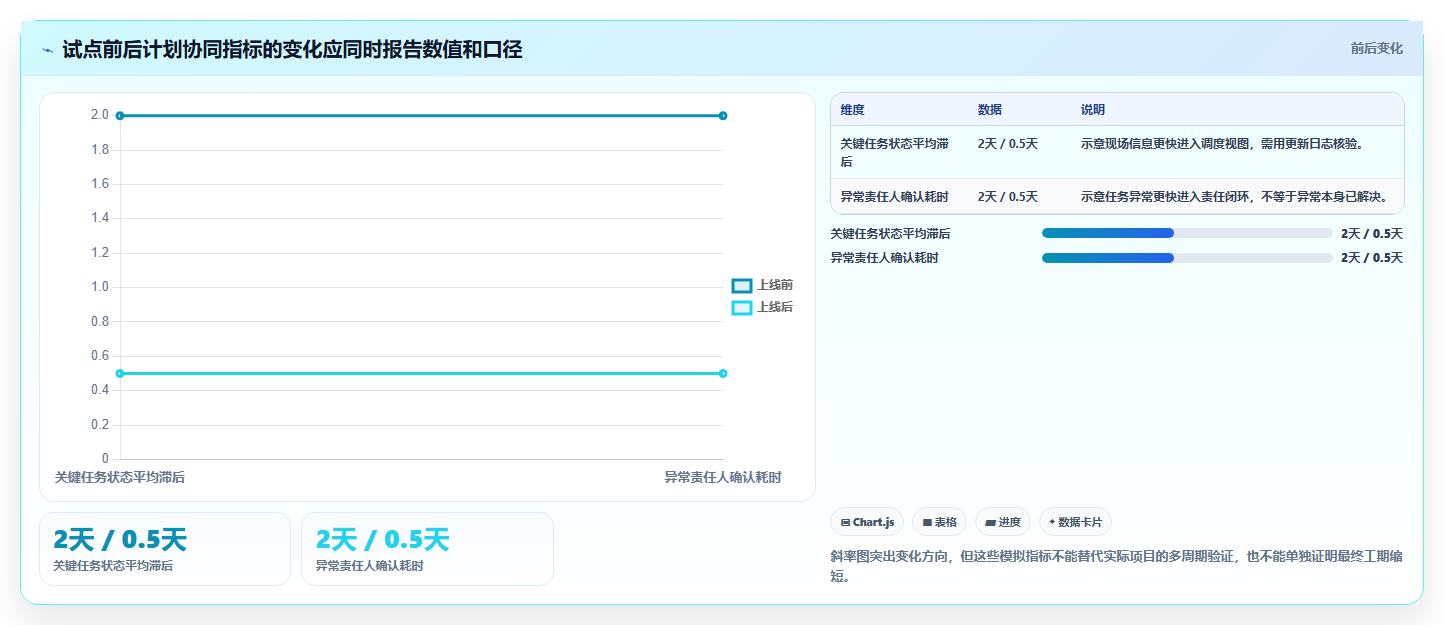
Task: Click the 关键任务状态平均滞后 progress bar
Action: pos(1187,233)
